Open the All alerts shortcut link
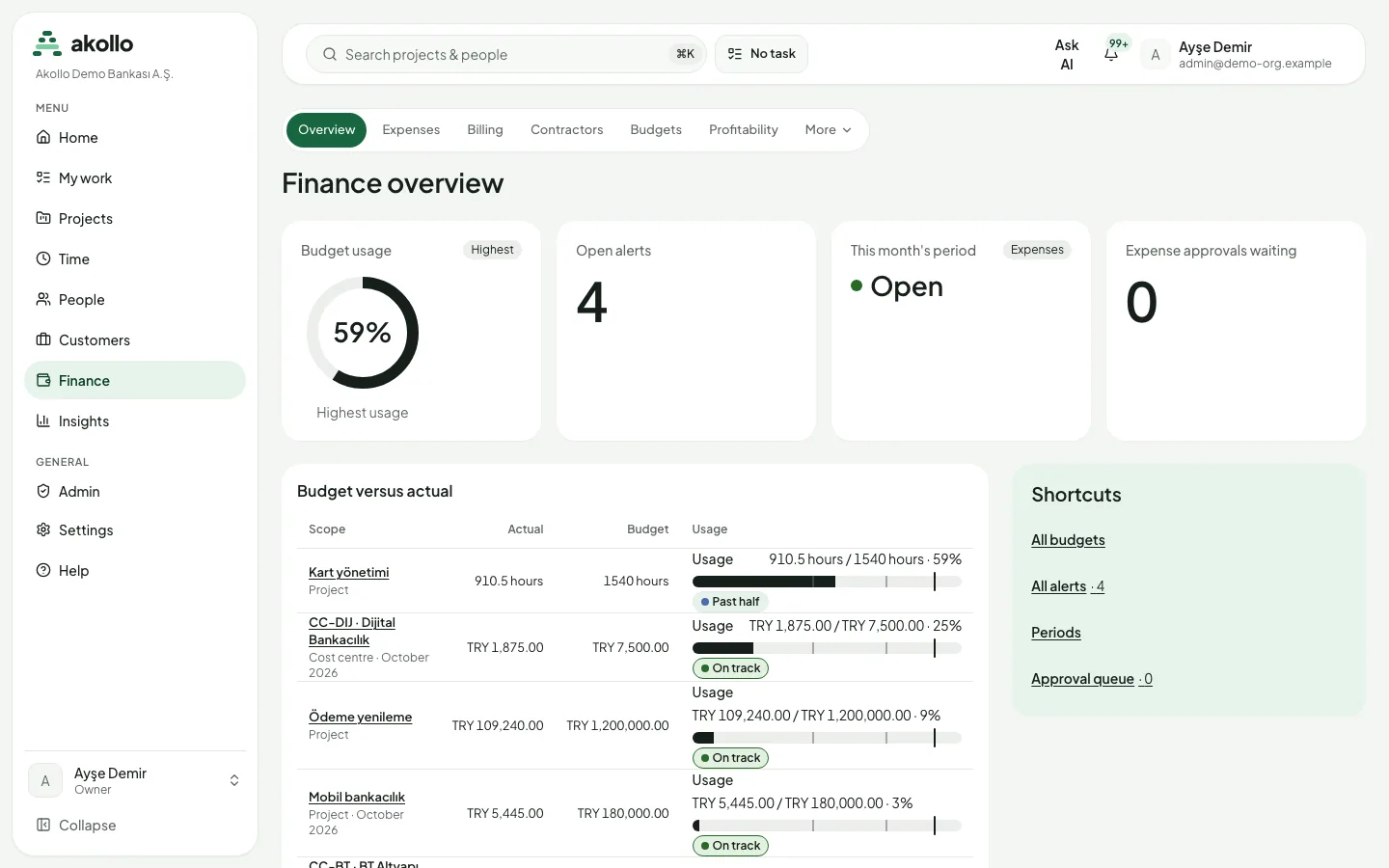Screen dimensions: 1389x868 (1068, 586)
